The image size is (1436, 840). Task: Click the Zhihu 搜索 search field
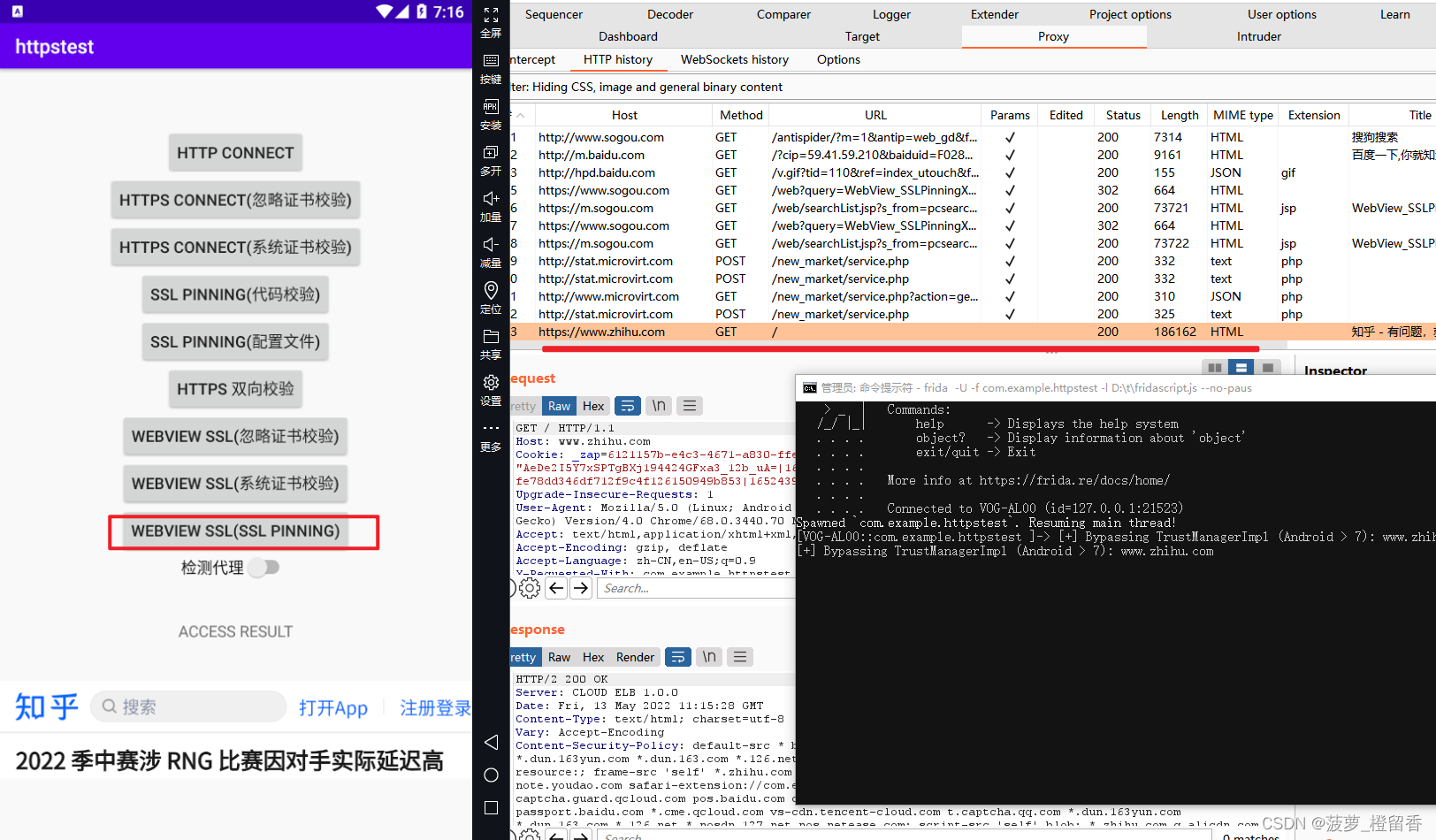click(x=188, y=706)
